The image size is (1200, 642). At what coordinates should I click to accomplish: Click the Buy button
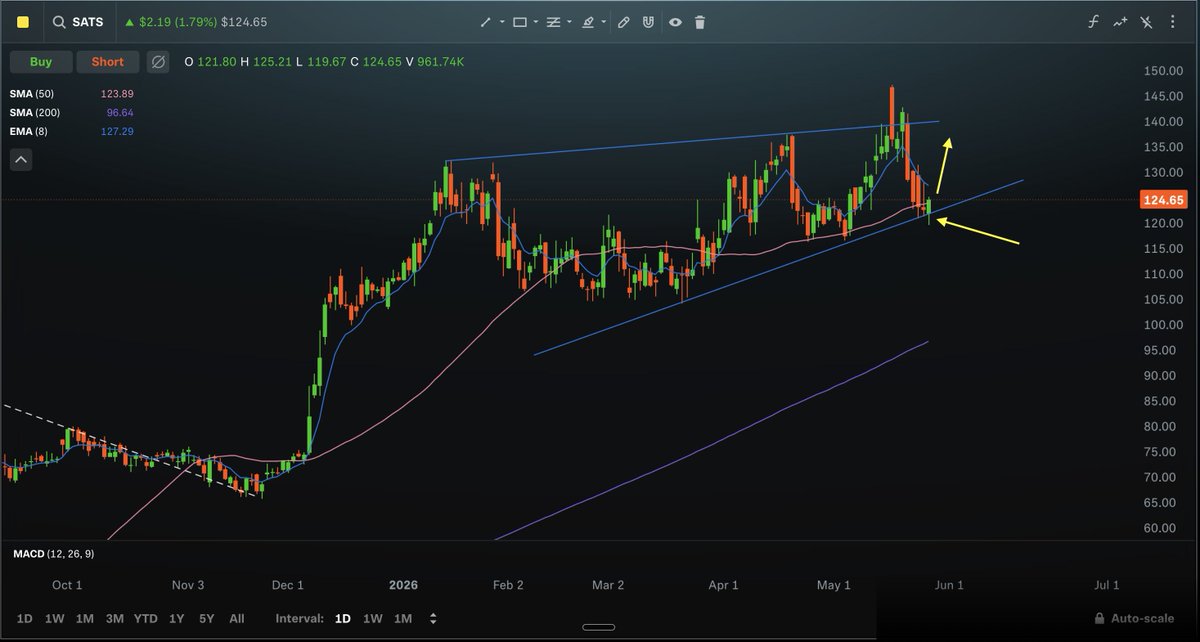click(x=41, y=62)
